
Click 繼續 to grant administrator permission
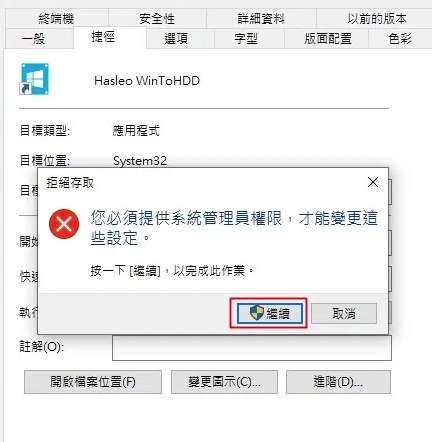click(x=270, y=313)
